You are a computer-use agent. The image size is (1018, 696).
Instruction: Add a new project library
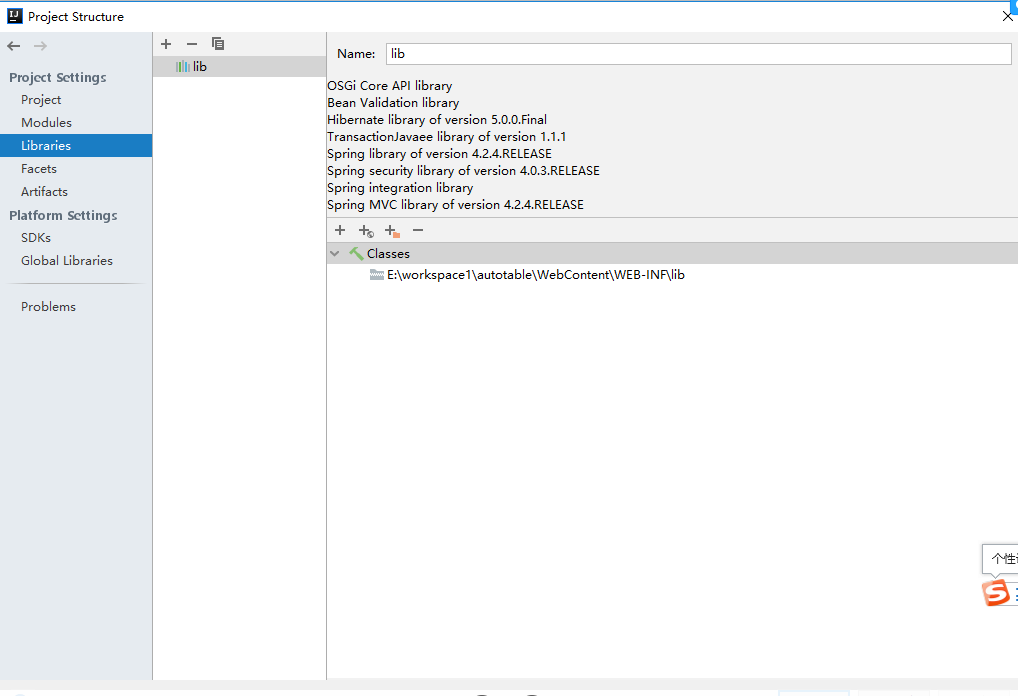click(x=166, y=44)
